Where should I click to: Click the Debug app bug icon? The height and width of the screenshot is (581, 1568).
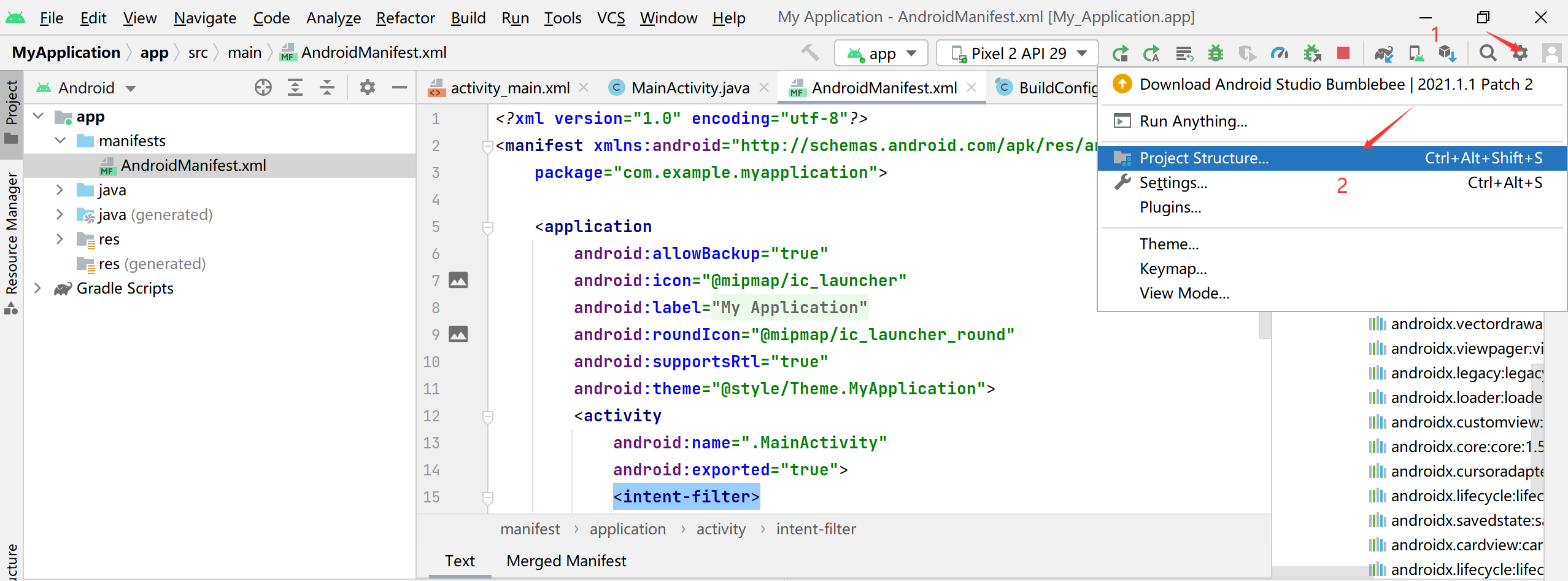tap(1216, 53)
